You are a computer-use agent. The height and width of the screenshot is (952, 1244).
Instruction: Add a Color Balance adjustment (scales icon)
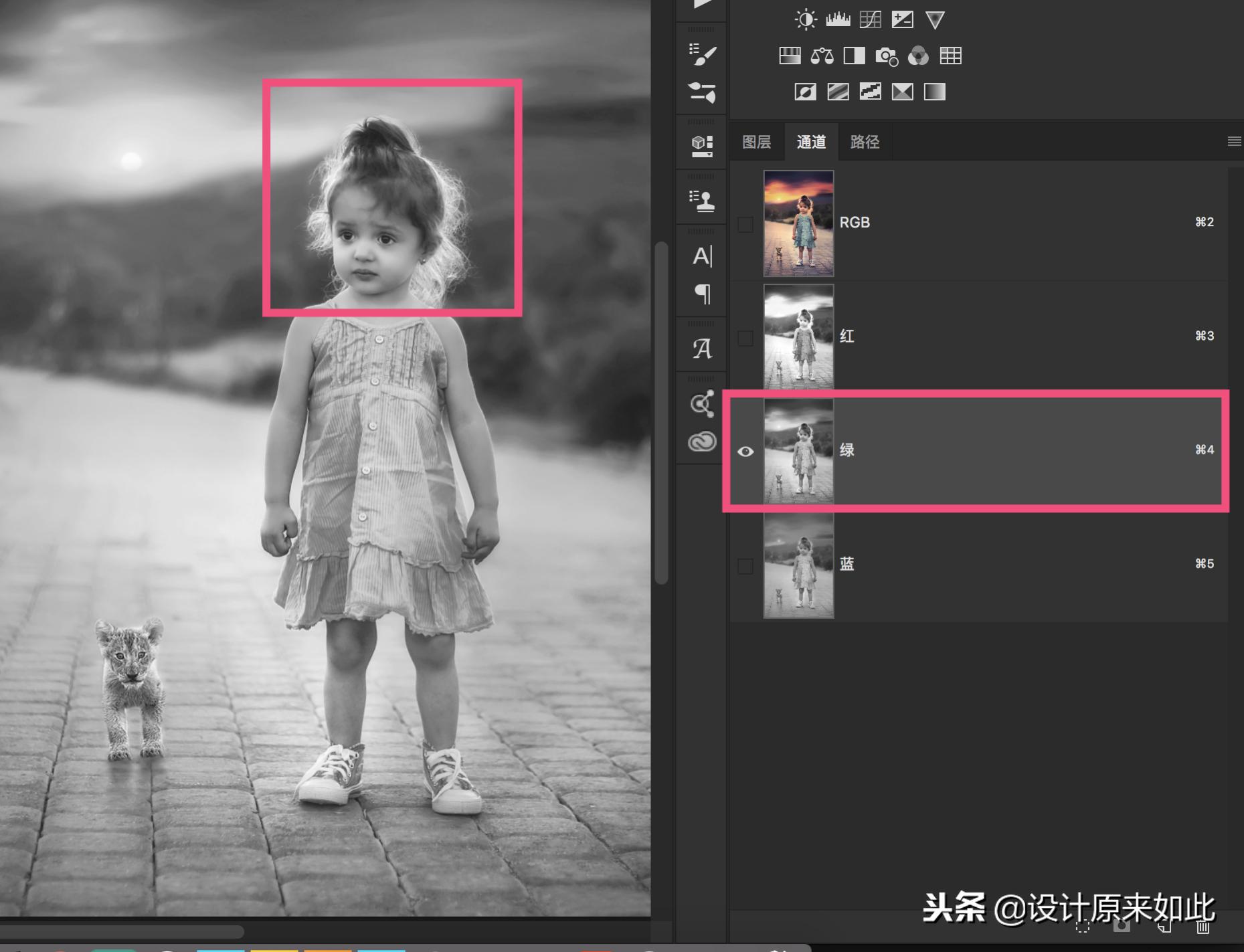tap(822, 56)
